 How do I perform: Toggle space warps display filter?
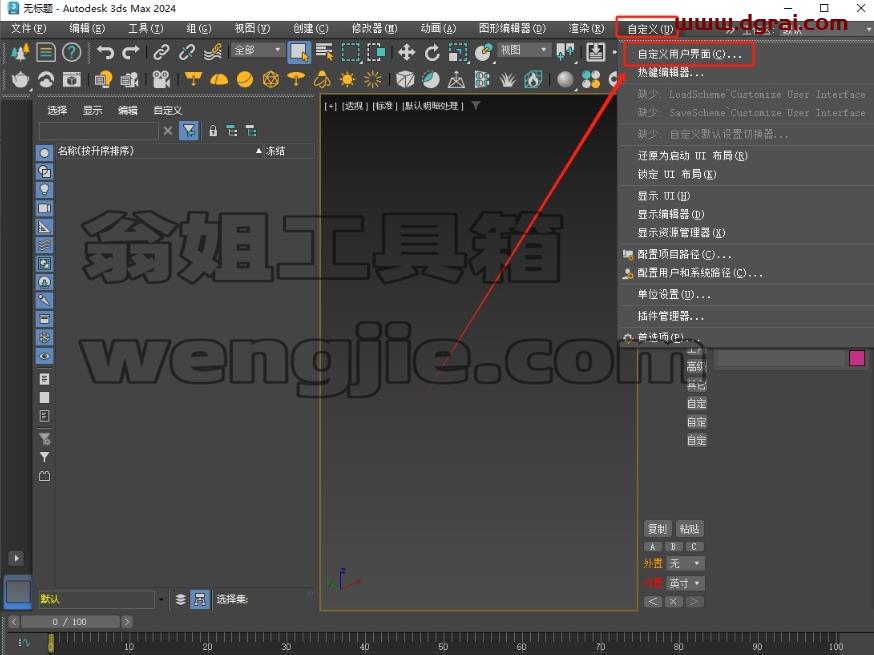[x=45, y=245]
